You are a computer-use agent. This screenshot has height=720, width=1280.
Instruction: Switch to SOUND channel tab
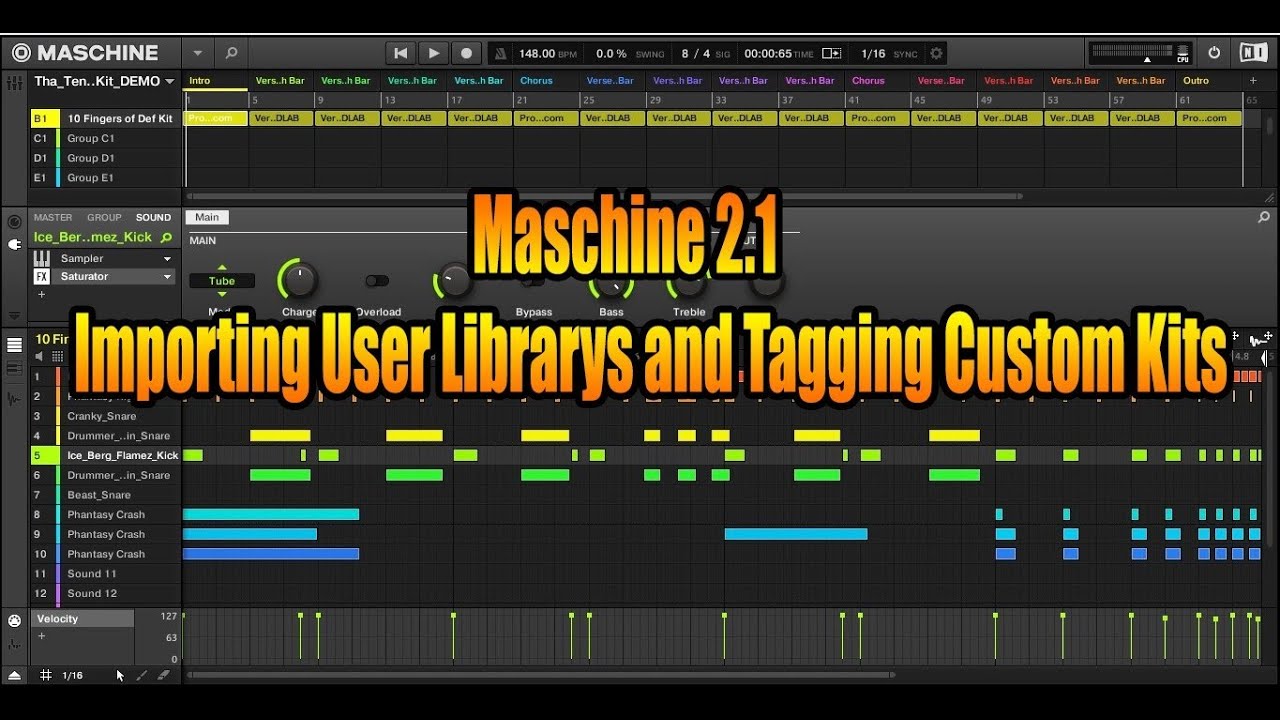[x=153, y=217]
